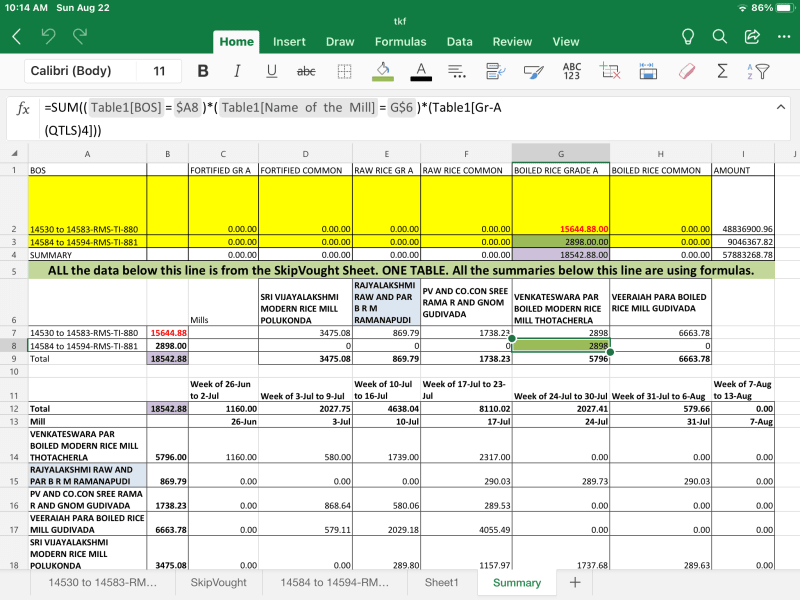Add a new sheet with plus
Viewport: 800px width, 600px height.
(575, 583)
